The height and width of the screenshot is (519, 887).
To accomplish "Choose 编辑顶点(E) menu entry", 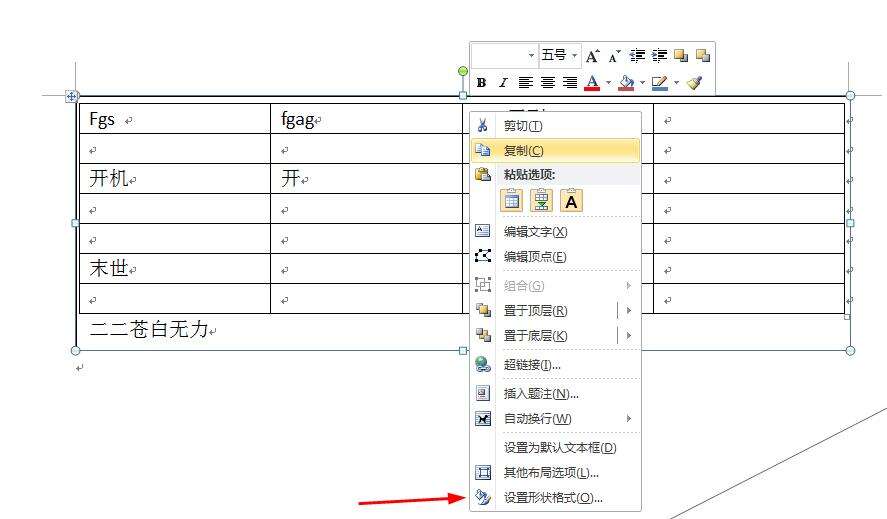I will pos(556,256).
